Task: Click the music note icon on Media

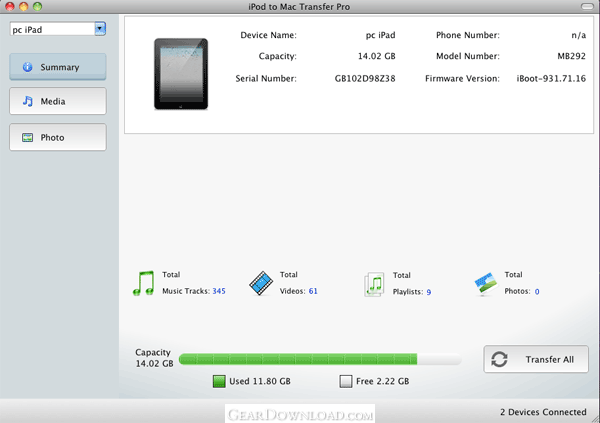Action: [28, 101]
